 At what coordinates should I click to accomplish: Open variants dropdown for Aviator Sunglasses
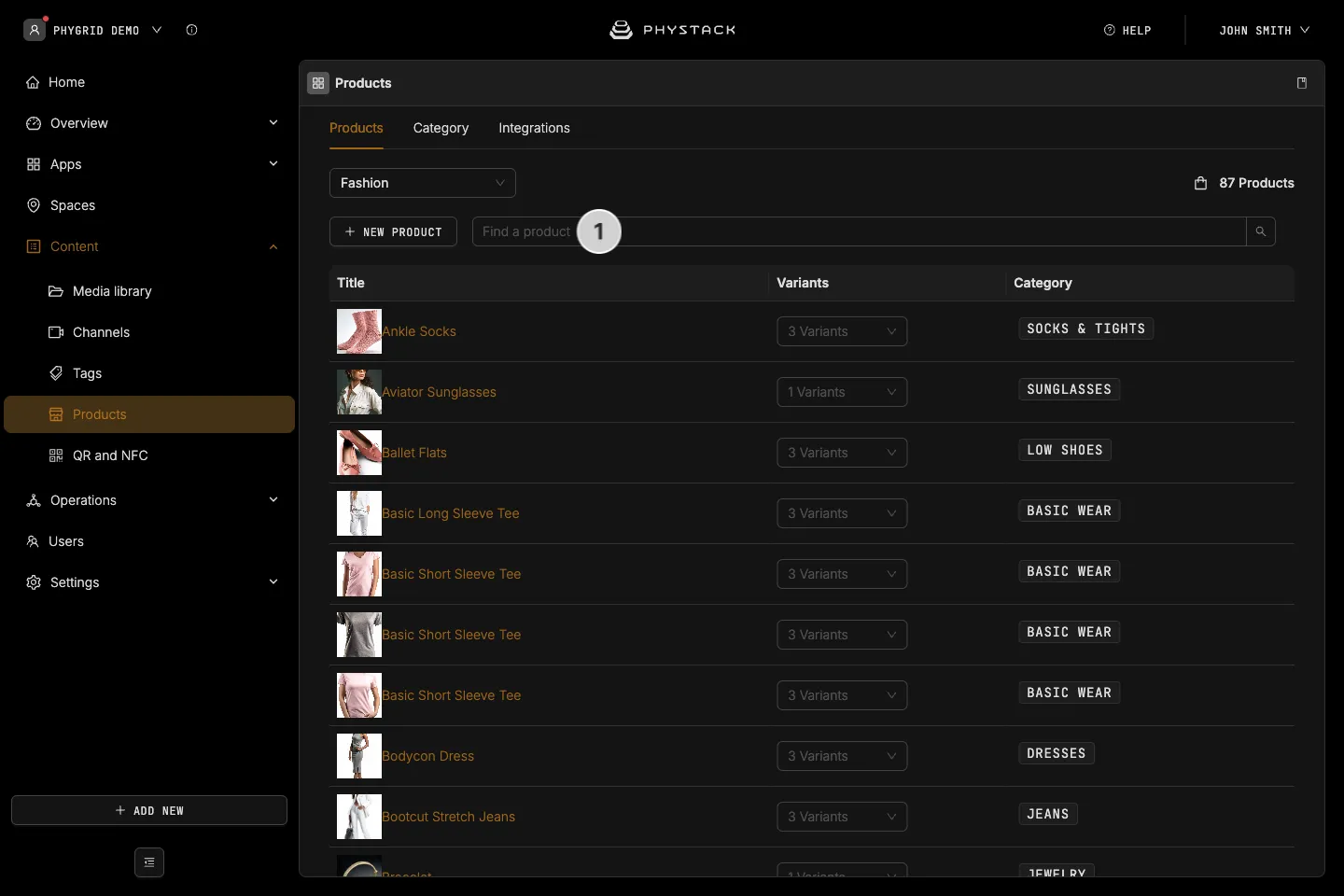point(842,392)
